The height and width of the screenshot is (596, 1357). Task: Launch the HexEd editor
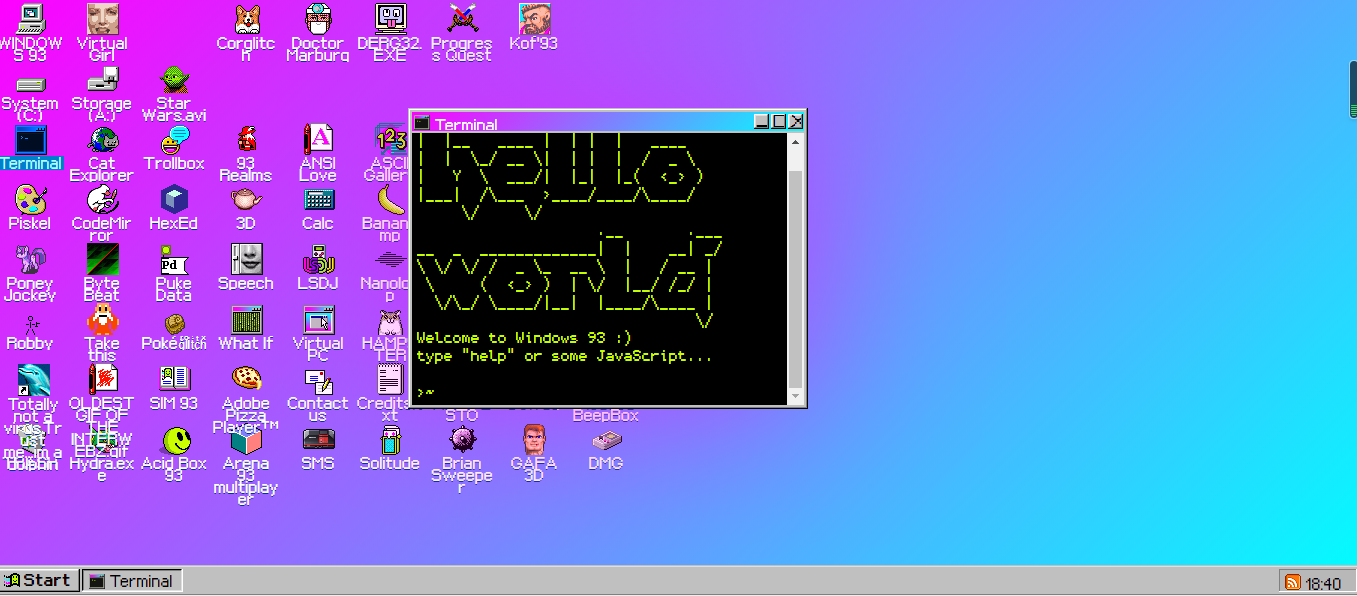tap(173, 205)
